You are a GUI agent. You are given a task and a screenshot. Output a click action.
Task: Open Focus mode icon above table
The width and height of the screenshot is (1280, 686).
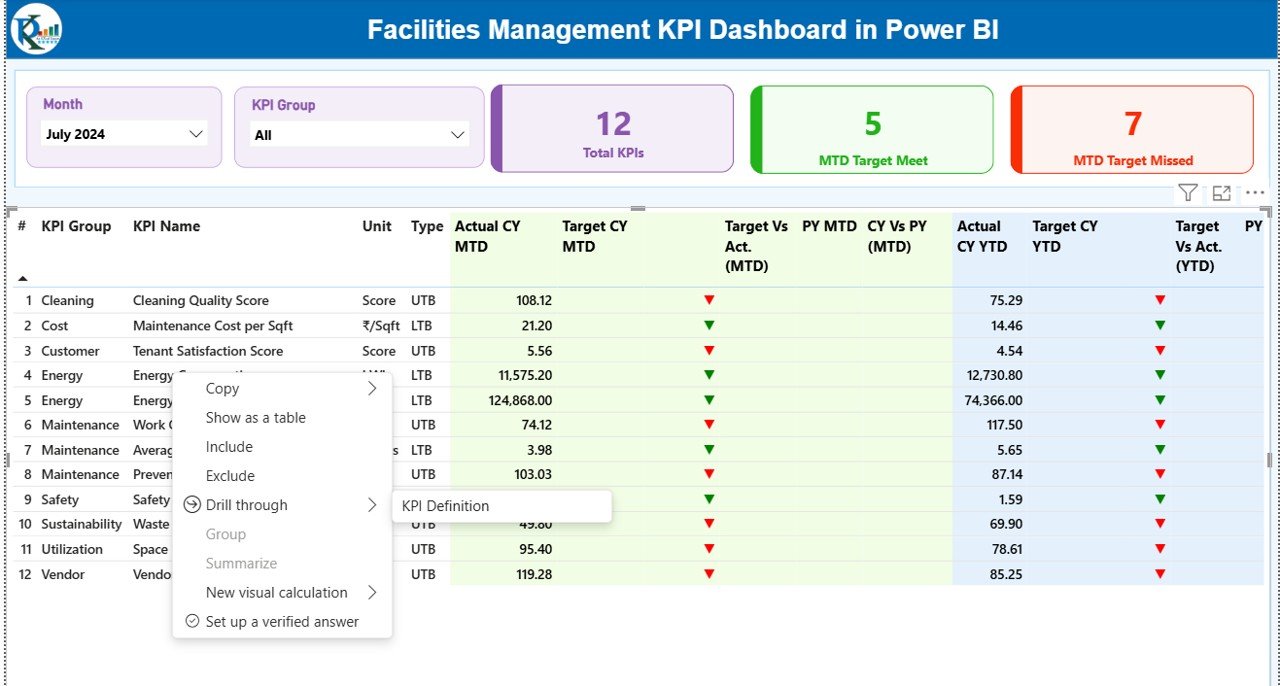(1221, 193)
